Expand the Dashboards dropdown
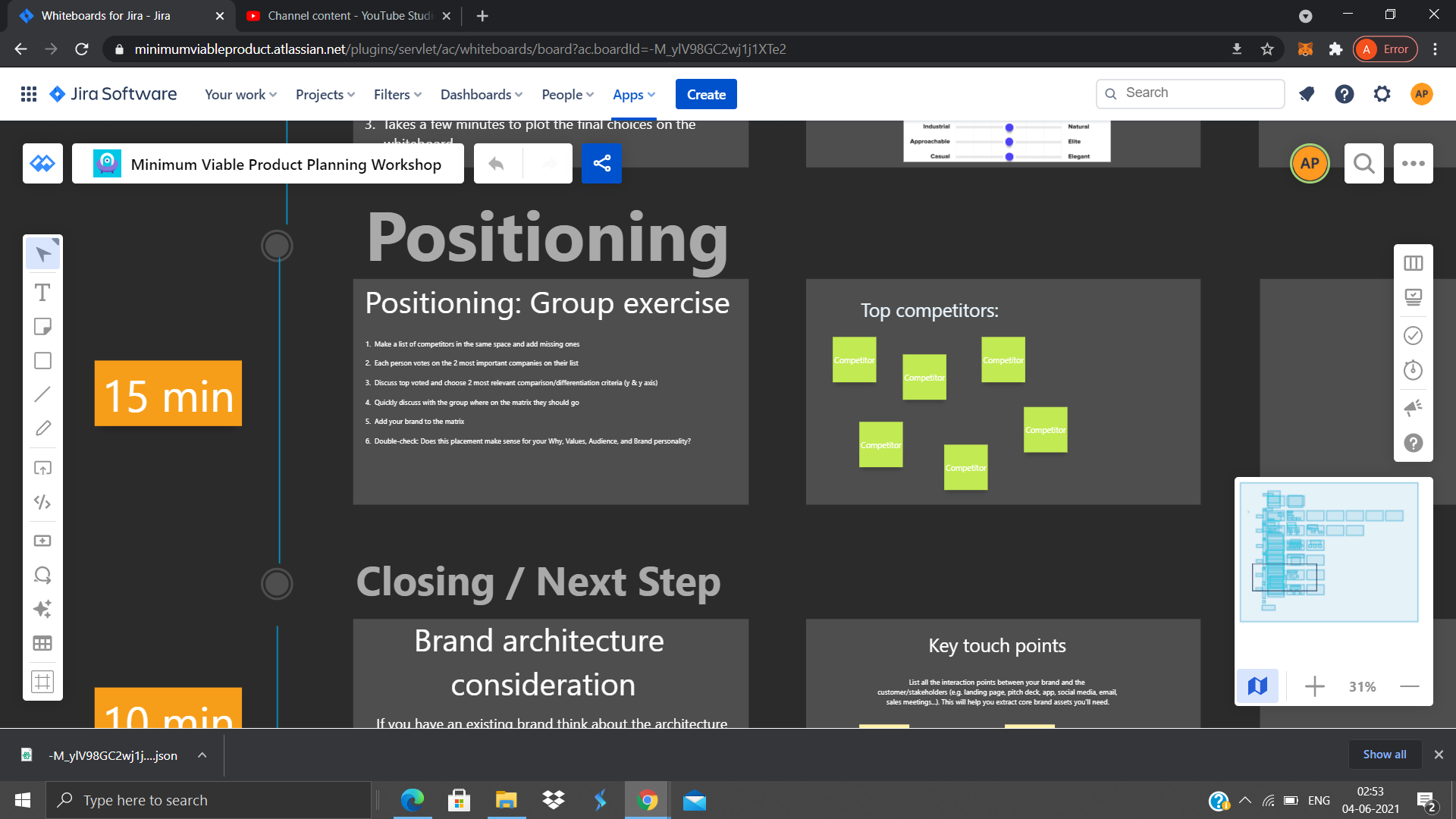Image resolution: width=1456 pixels, height=819 pixels. tap(481, 94)
